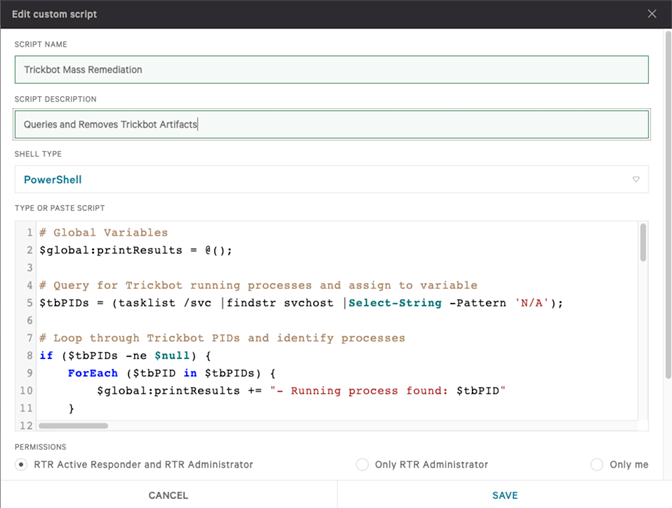This screenshot has height=508, width=672.
Task: Click the Cancel button
Action: [168, 495]
